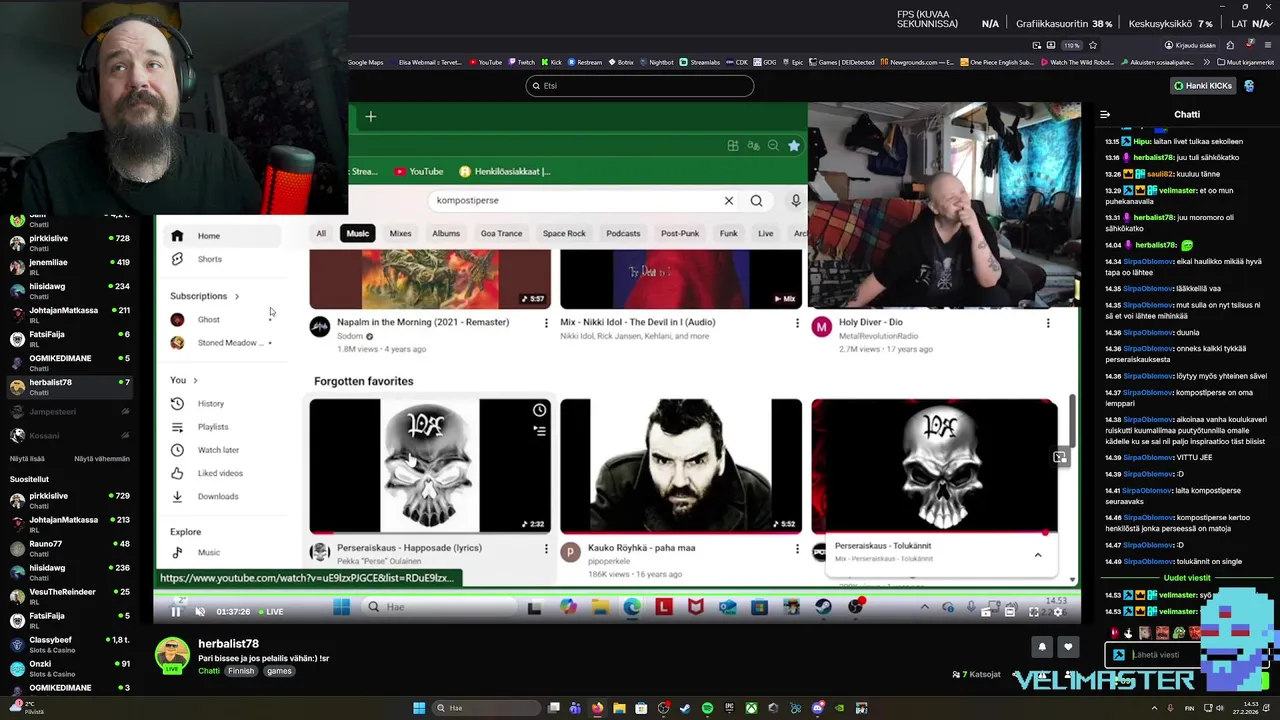Click the Finnish tag under the stream title
The height and width of the screenshot is (720, 1280).
click(x=241, y=671)
